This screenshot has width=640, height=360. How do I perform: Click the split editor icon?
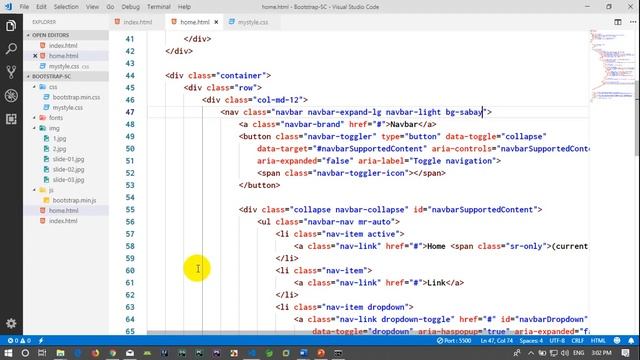[618, 22]
